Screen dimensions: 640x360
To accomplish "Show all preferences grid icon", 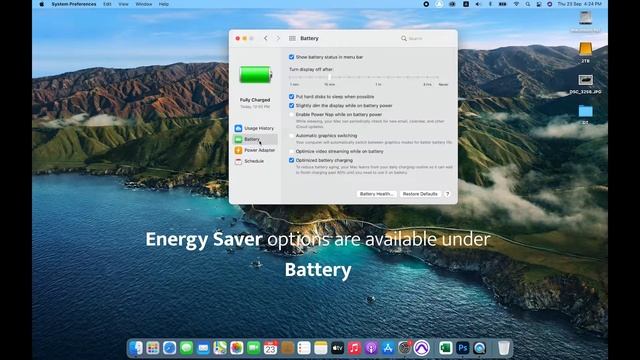I will point(292,38).
